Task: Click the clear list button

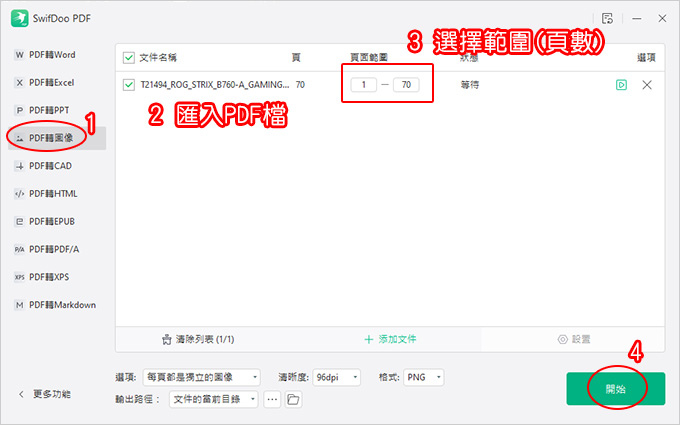Action: 198,339
